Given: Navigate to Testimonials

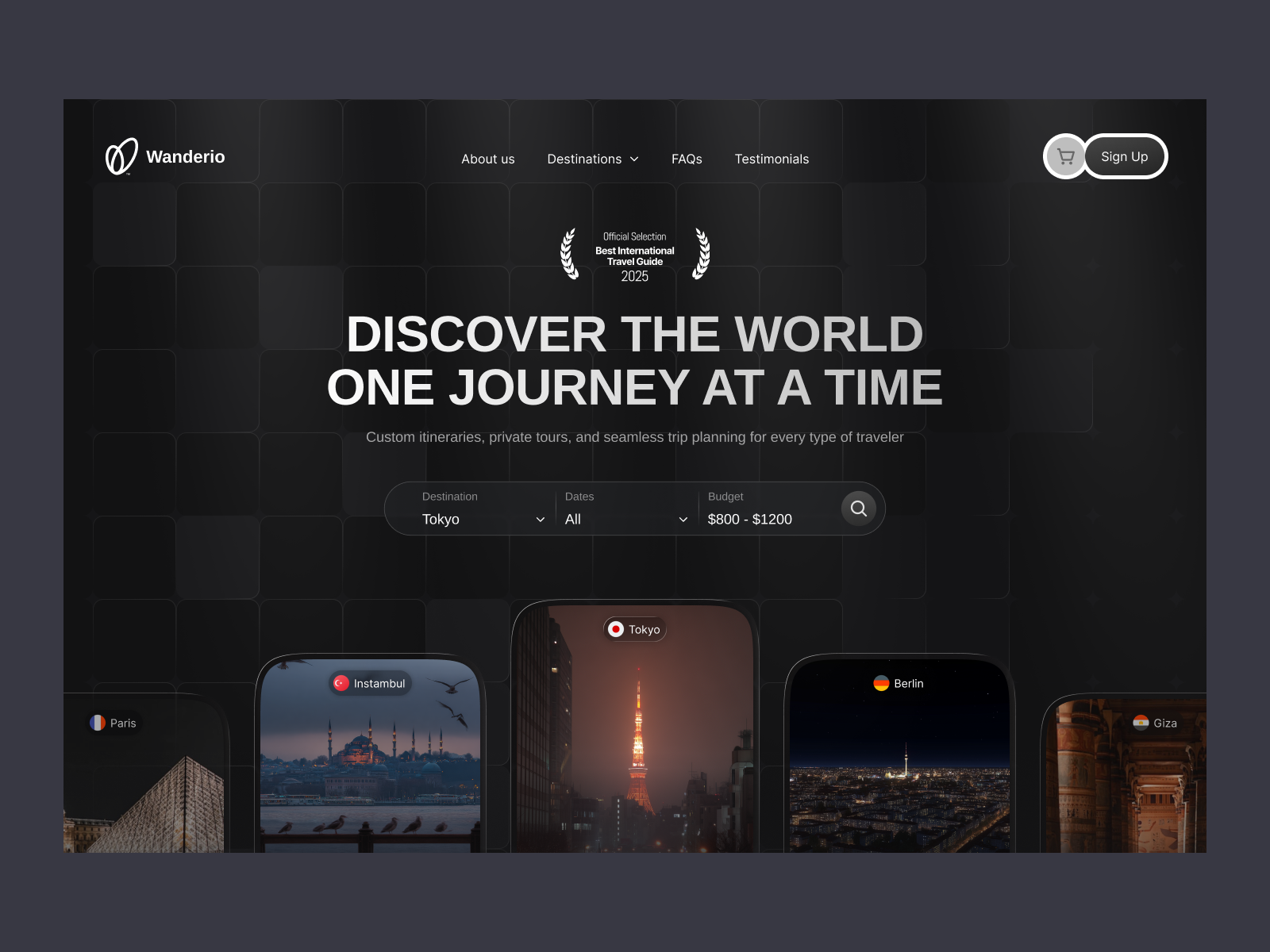Looking at the screenshot, I should 772,159.
